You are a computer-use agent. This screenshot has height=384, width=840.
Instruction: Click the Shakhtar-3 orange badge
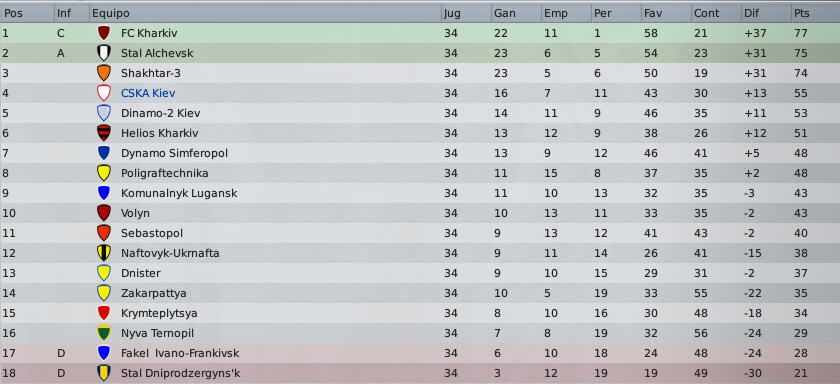coord(103,73)
